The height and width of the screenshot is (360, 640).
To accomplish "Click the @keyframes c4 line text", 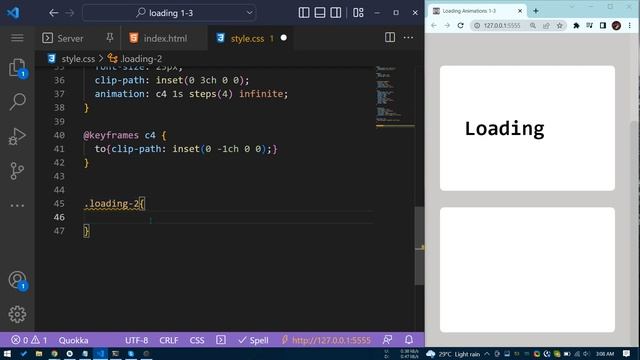I will pyautogui.click(x=124, y=135).
